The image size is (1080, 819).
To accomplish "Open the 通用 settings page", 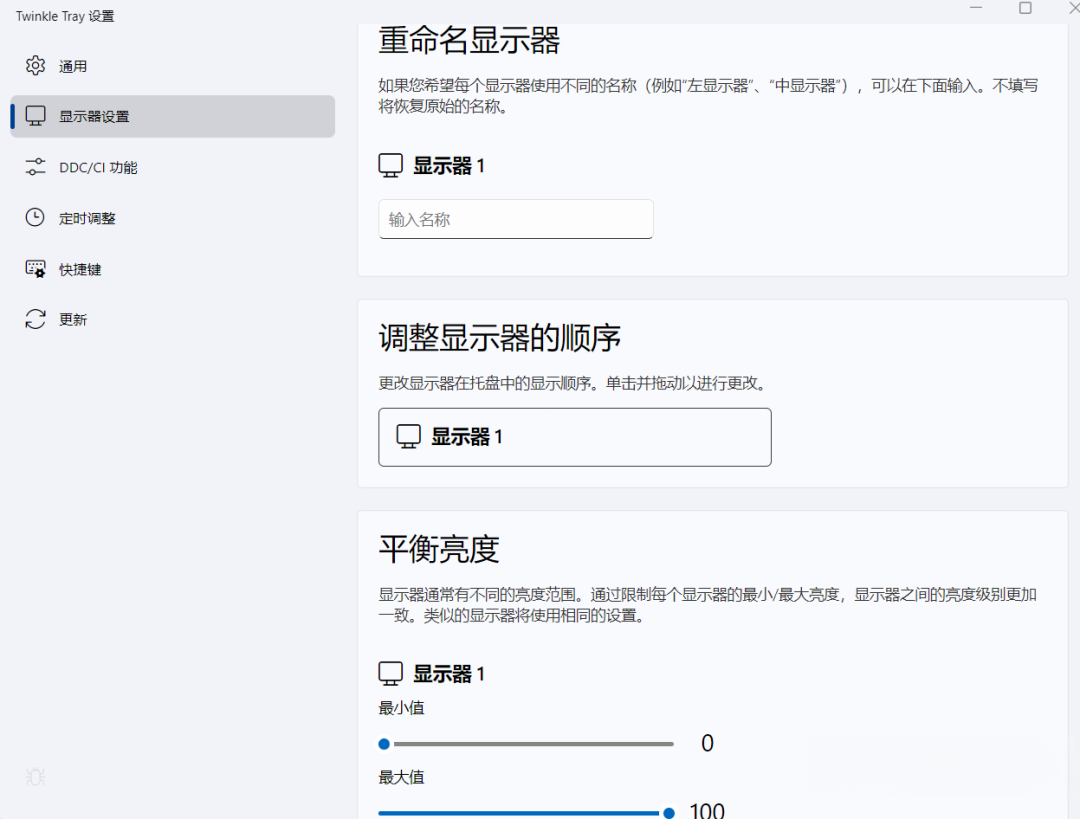I will pos(172,66).
